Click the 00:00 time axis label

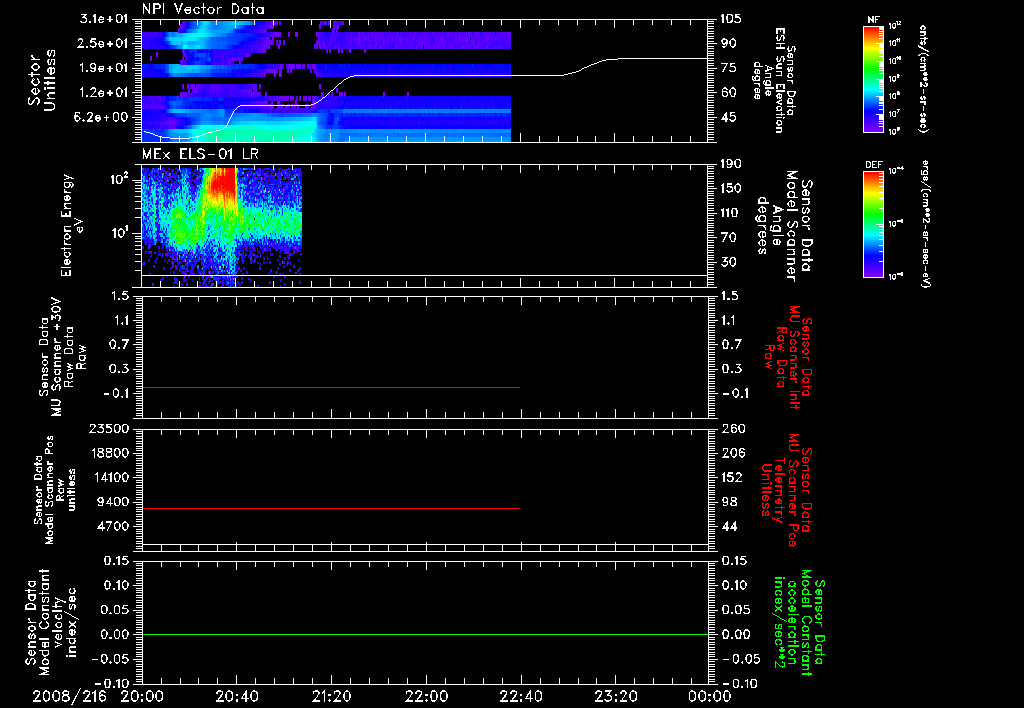tap(710, 696)
